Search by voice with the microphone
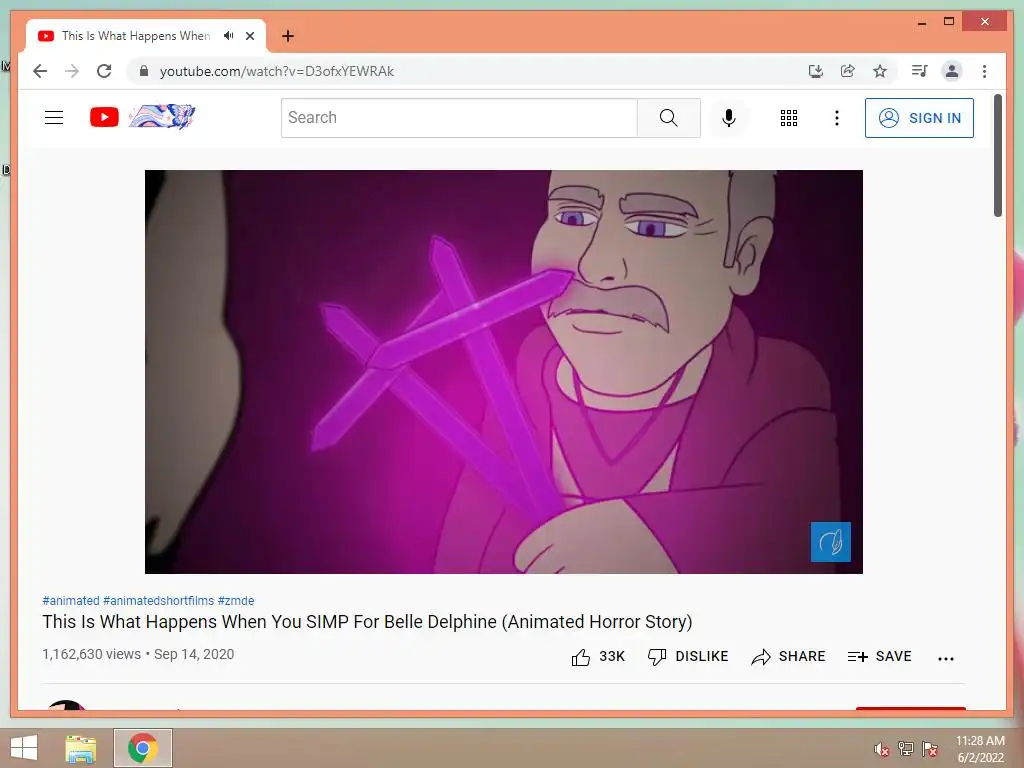The height and width of the screenshot is (768, 1024). [x=729, y=118]
